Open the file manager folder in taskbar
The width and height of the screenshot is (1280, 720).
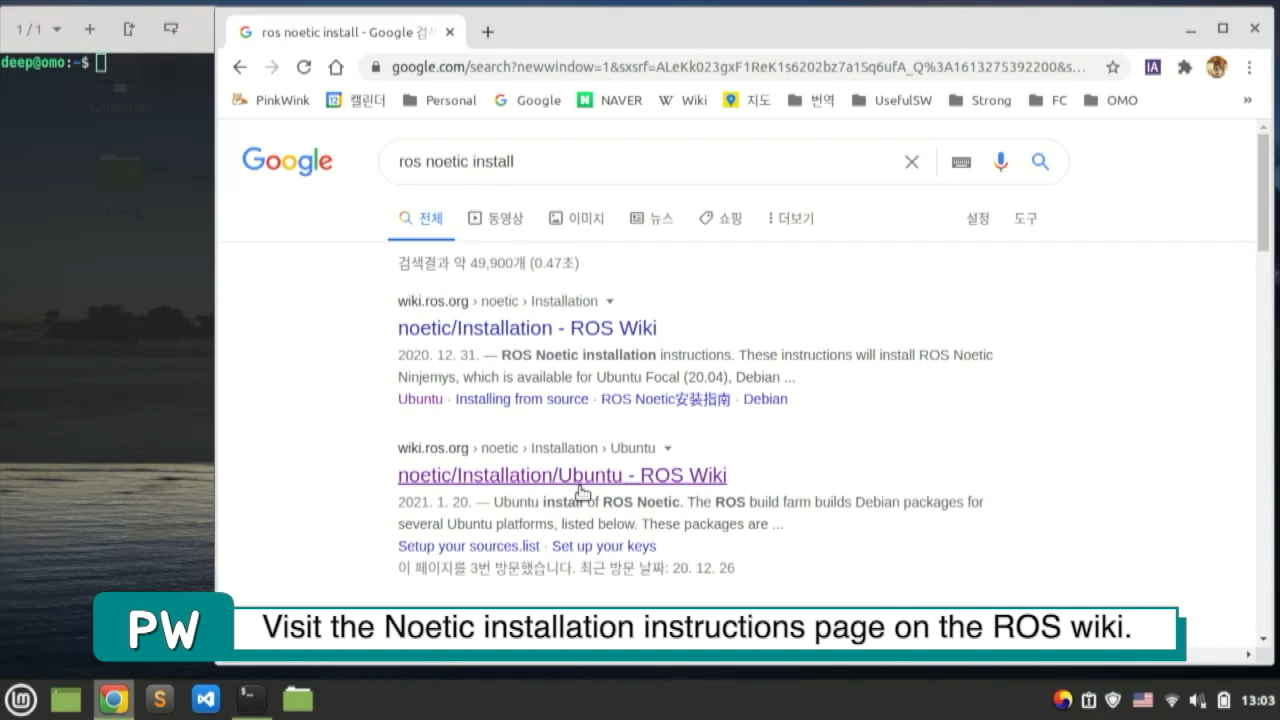click(298, 699)
